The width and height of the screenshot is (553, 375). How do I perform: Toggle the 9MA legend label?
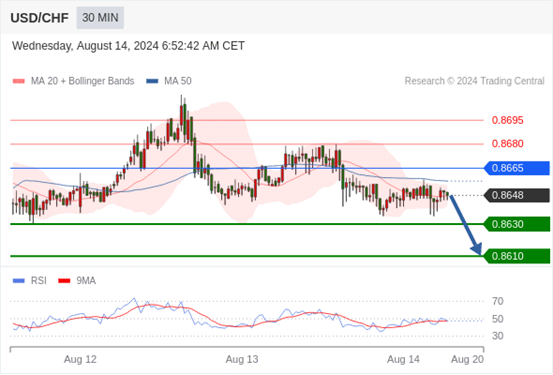pyautogui.click(x=86, y=281)
